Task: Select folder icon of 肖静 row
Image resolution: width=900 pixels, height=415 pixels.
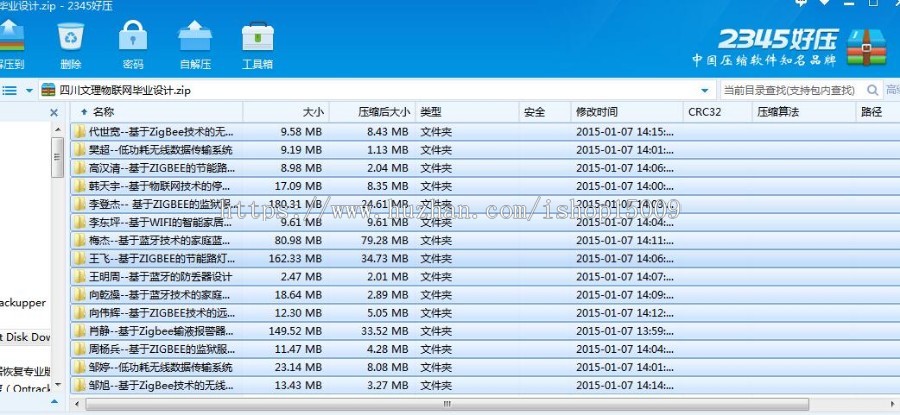Action: 80,331
